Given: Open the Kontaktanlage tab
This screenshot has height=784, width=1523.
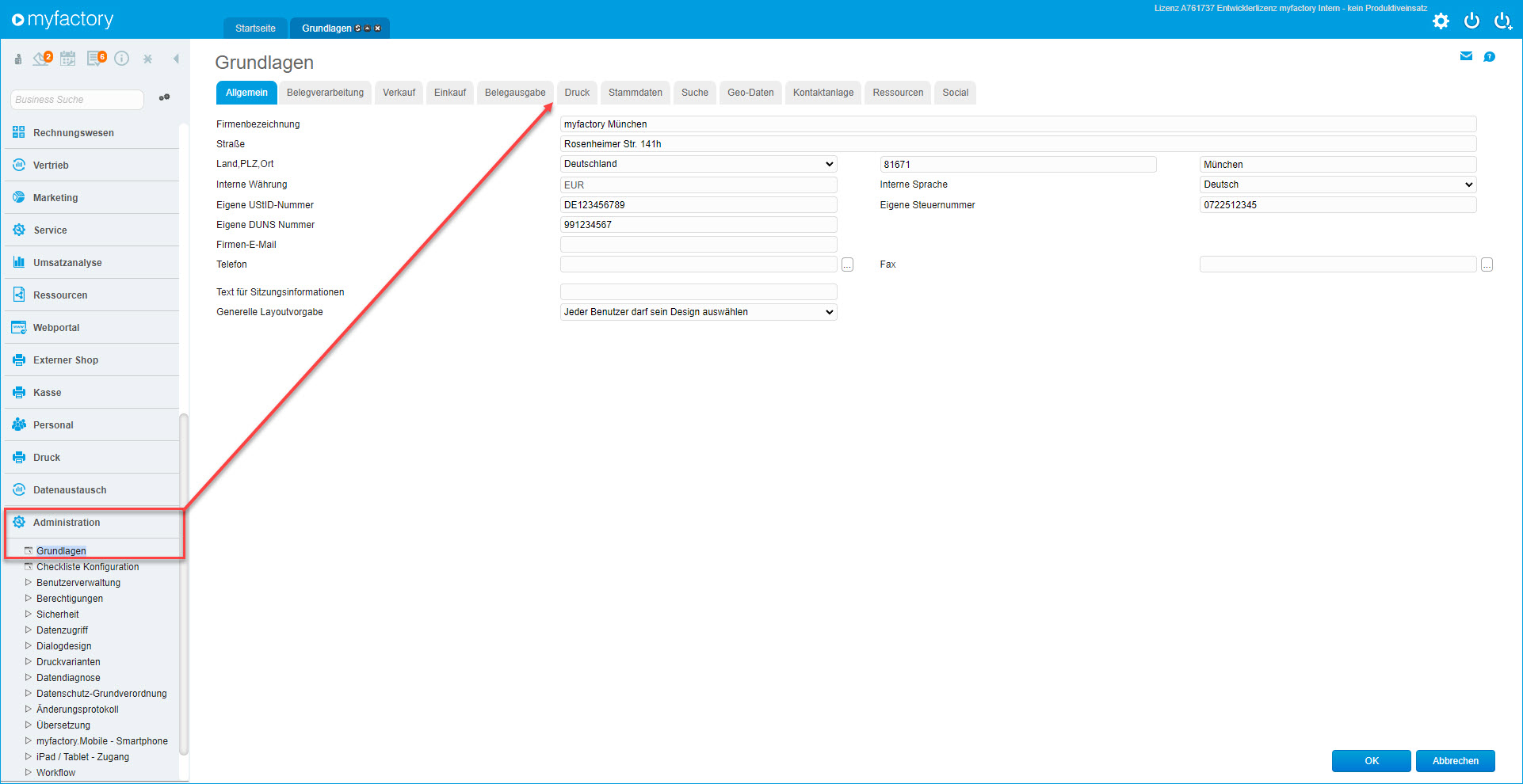Looking at the screenshot, I should 823,93.
